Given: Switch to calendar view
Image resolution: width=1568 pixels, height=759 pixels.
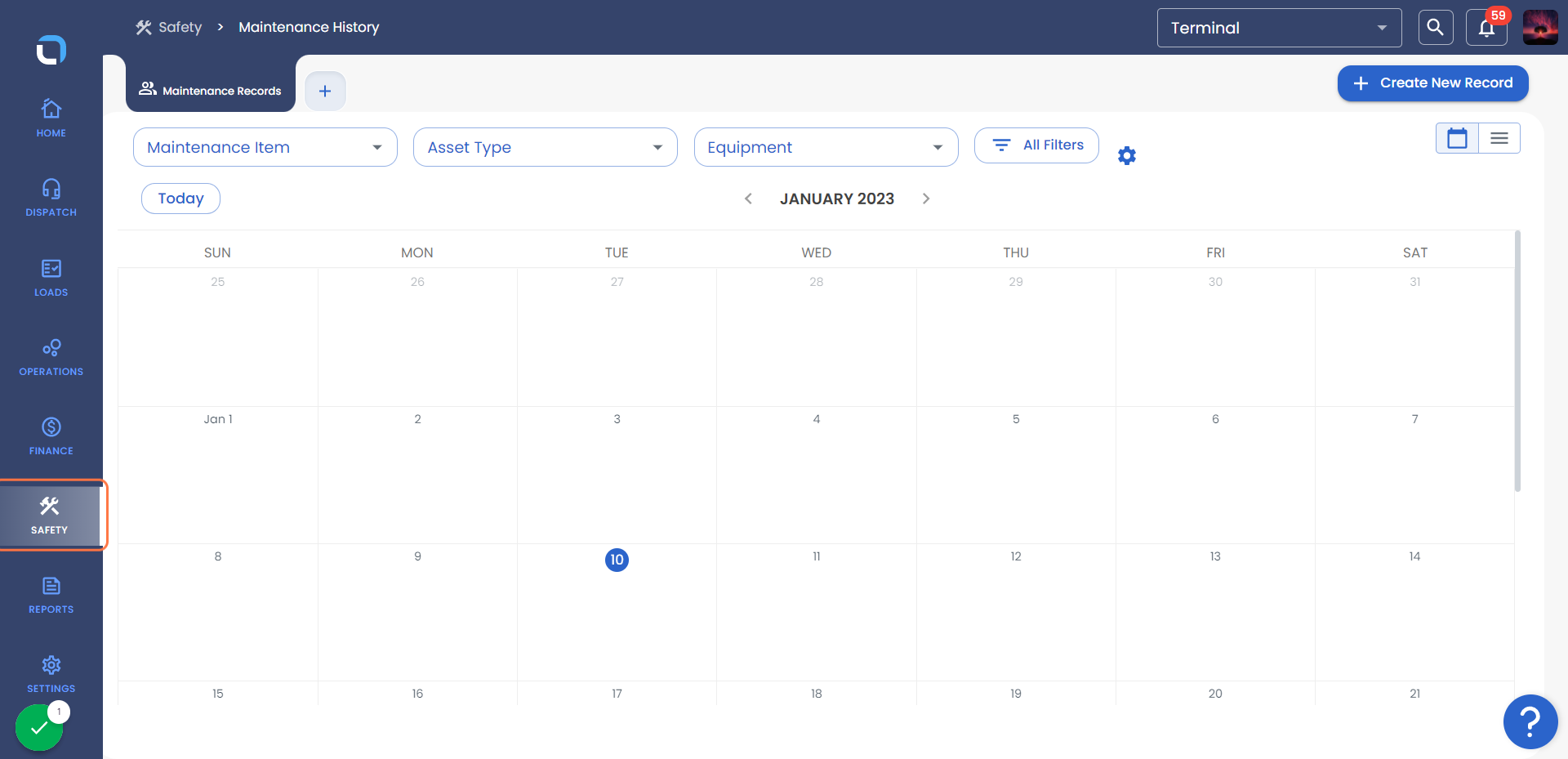Looking at the screenshot, I should click(1457, 138).
